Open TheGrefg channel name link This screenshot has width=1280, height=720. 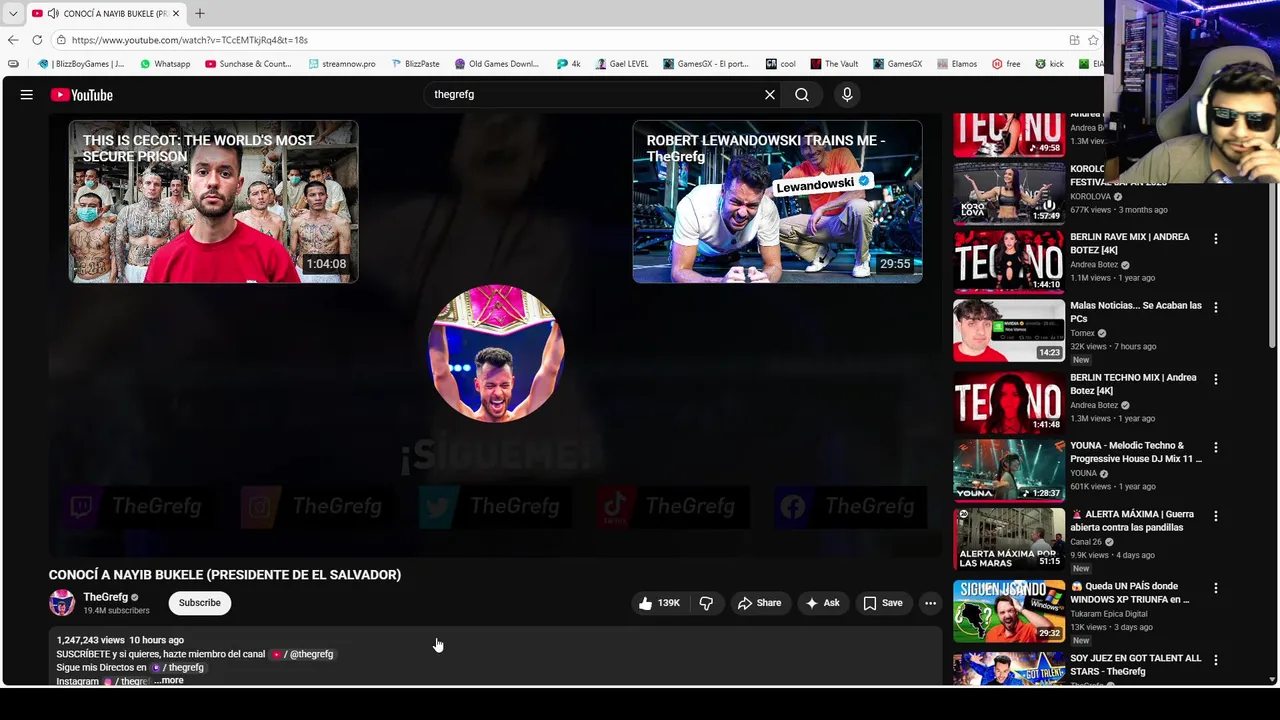coord(106,597)
